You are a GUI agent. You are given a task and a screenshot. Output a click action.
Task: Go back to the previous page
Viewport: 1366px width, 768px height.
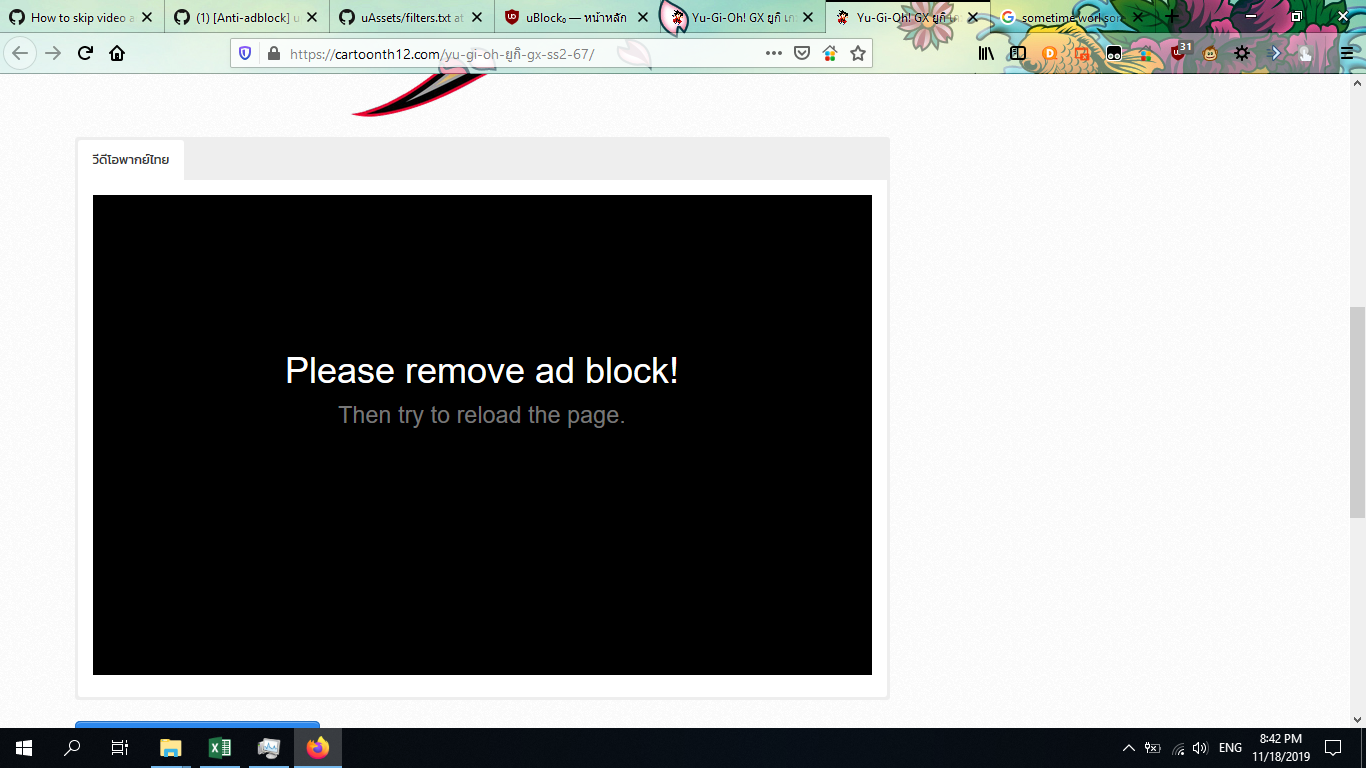(x=17, y=54)
